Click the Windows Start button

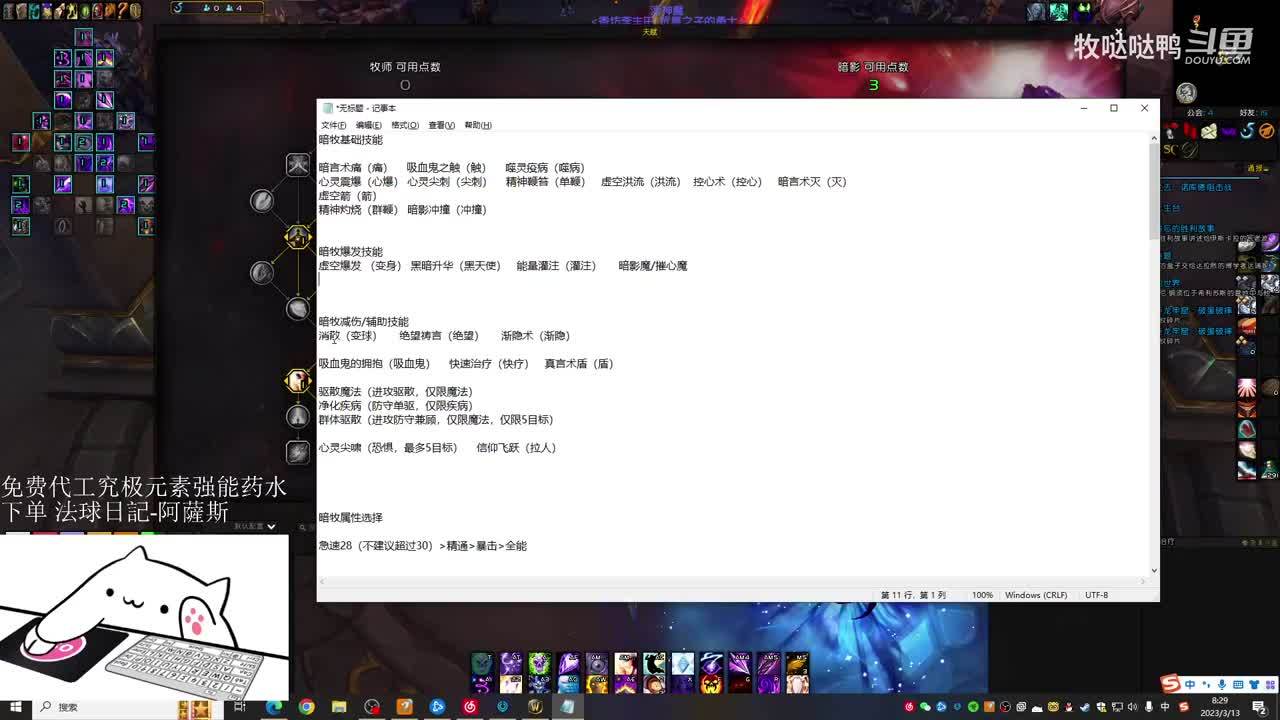15,707
